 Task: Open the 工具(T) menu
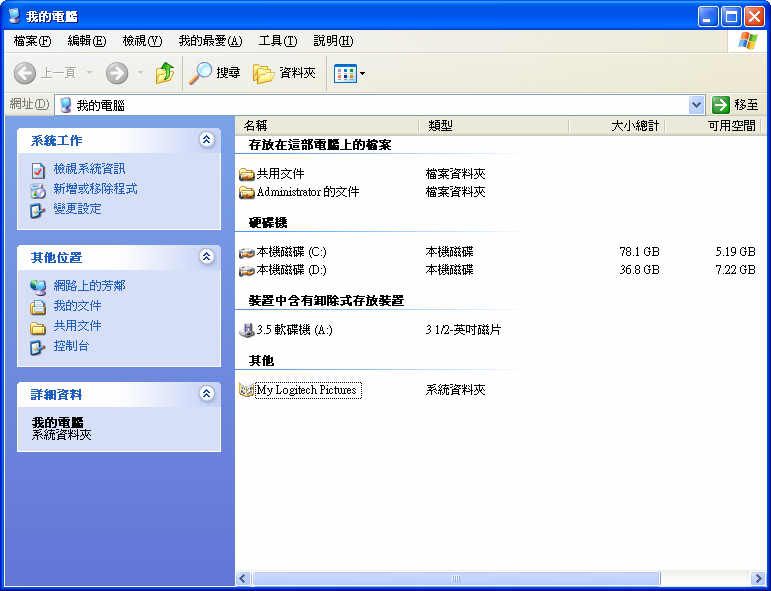278,41
